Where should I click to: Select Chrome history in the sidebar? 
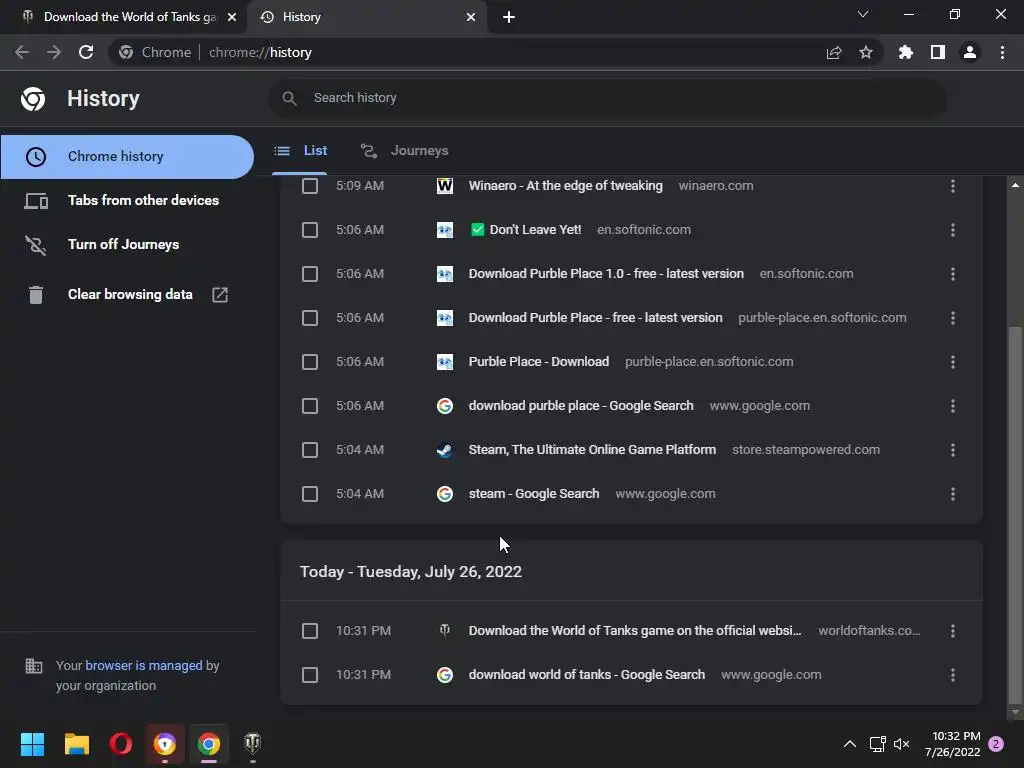click(127, 157)
